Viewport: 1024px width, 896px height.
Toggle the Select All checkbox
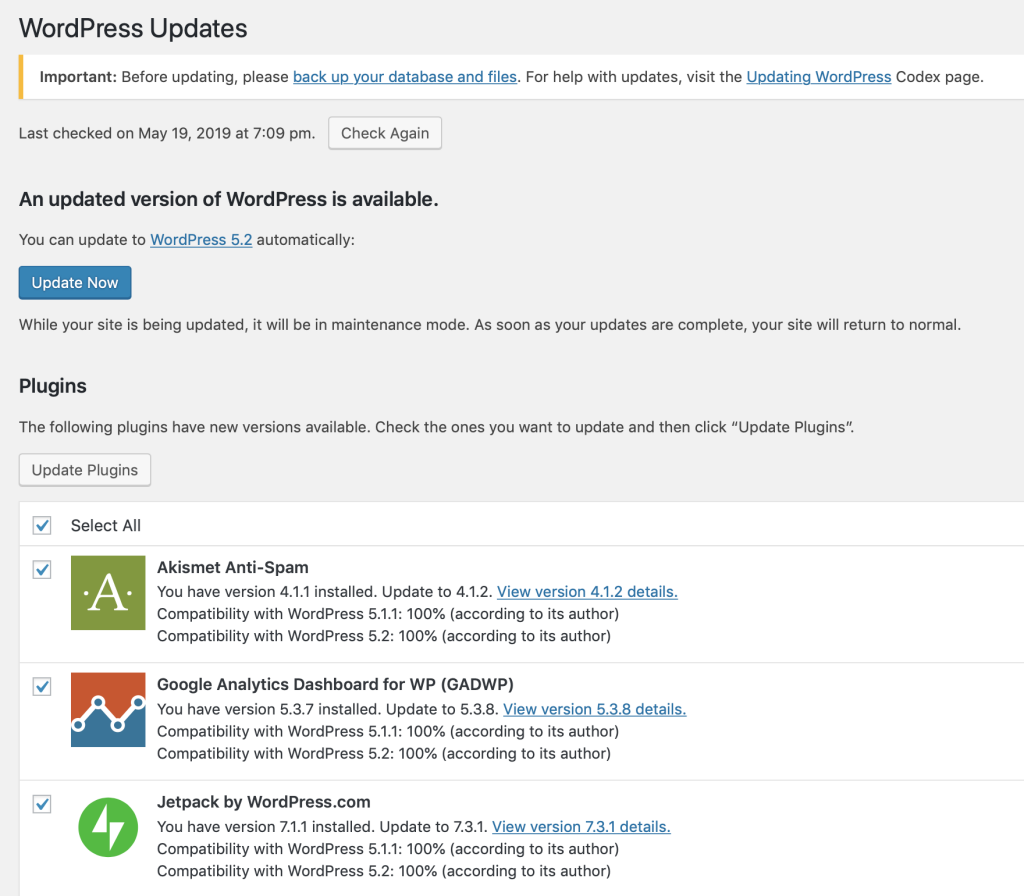[x=42, y=526]
